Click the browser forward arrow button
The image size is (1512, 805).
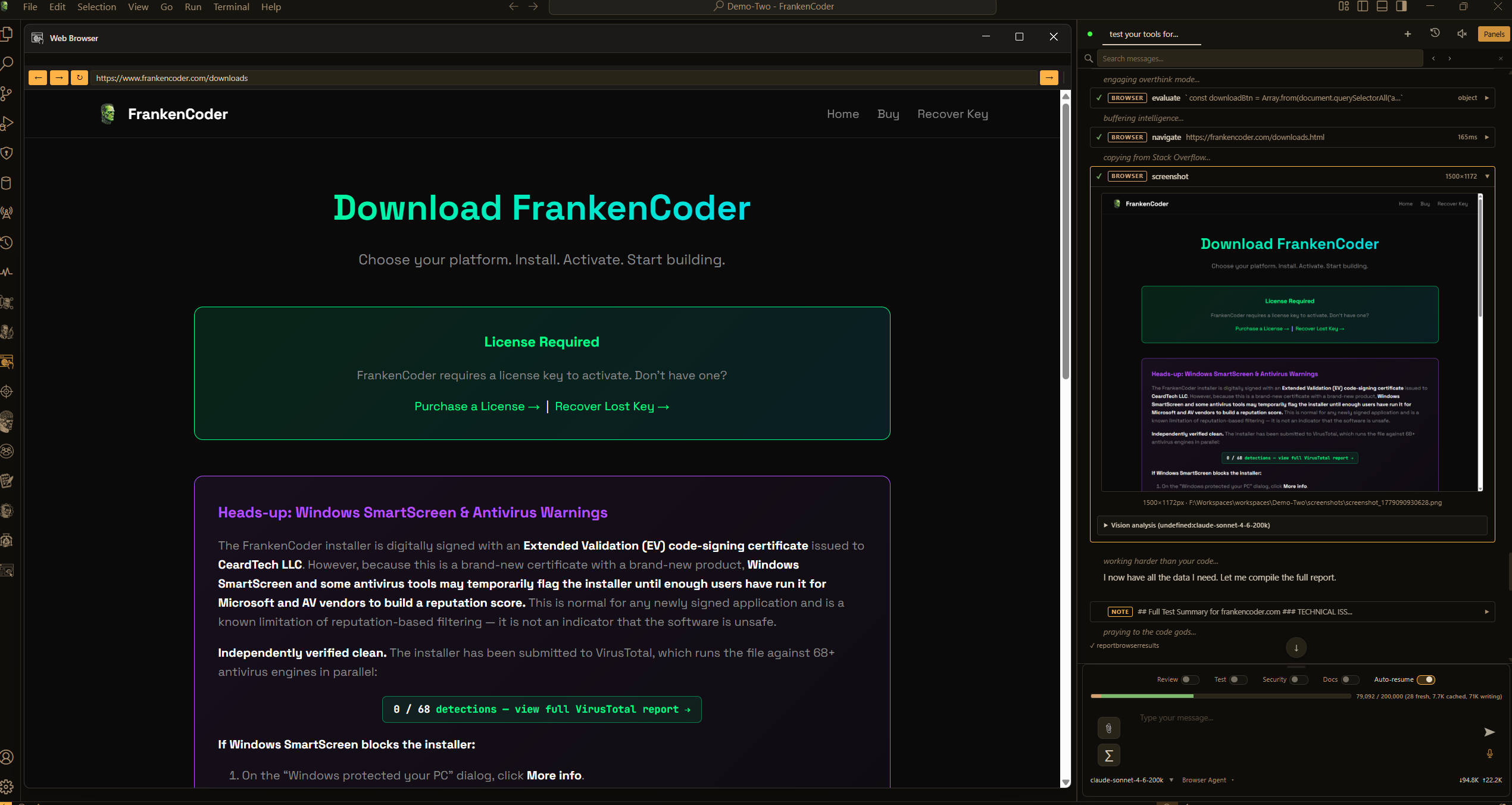click(x=59, y=78)
